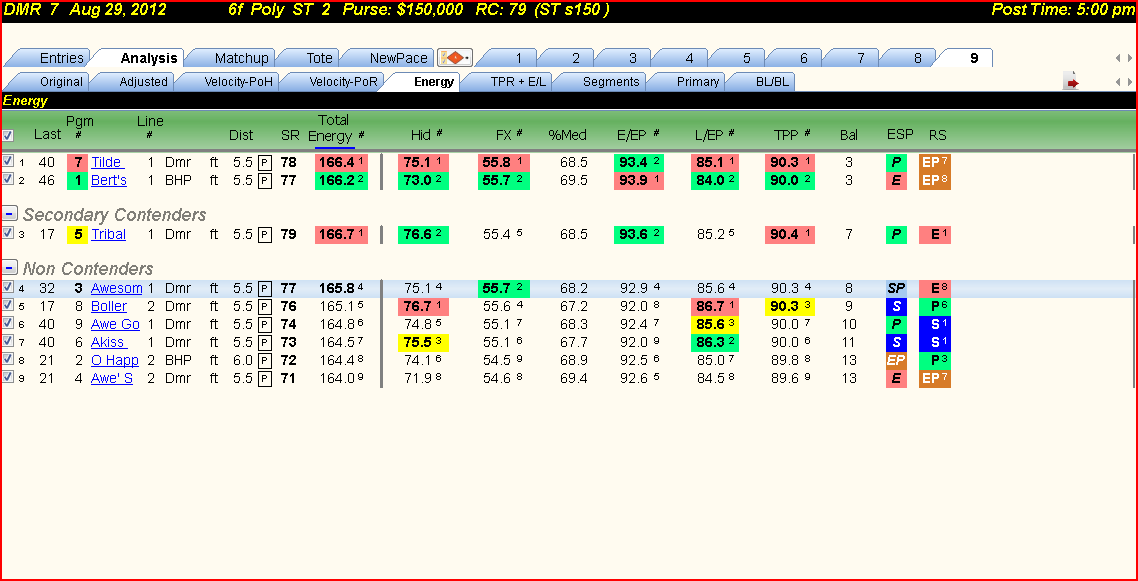Viewport: 1138px width, 581px height.
Task: Open the Matchup tab
Action: [x=241, y=59]
